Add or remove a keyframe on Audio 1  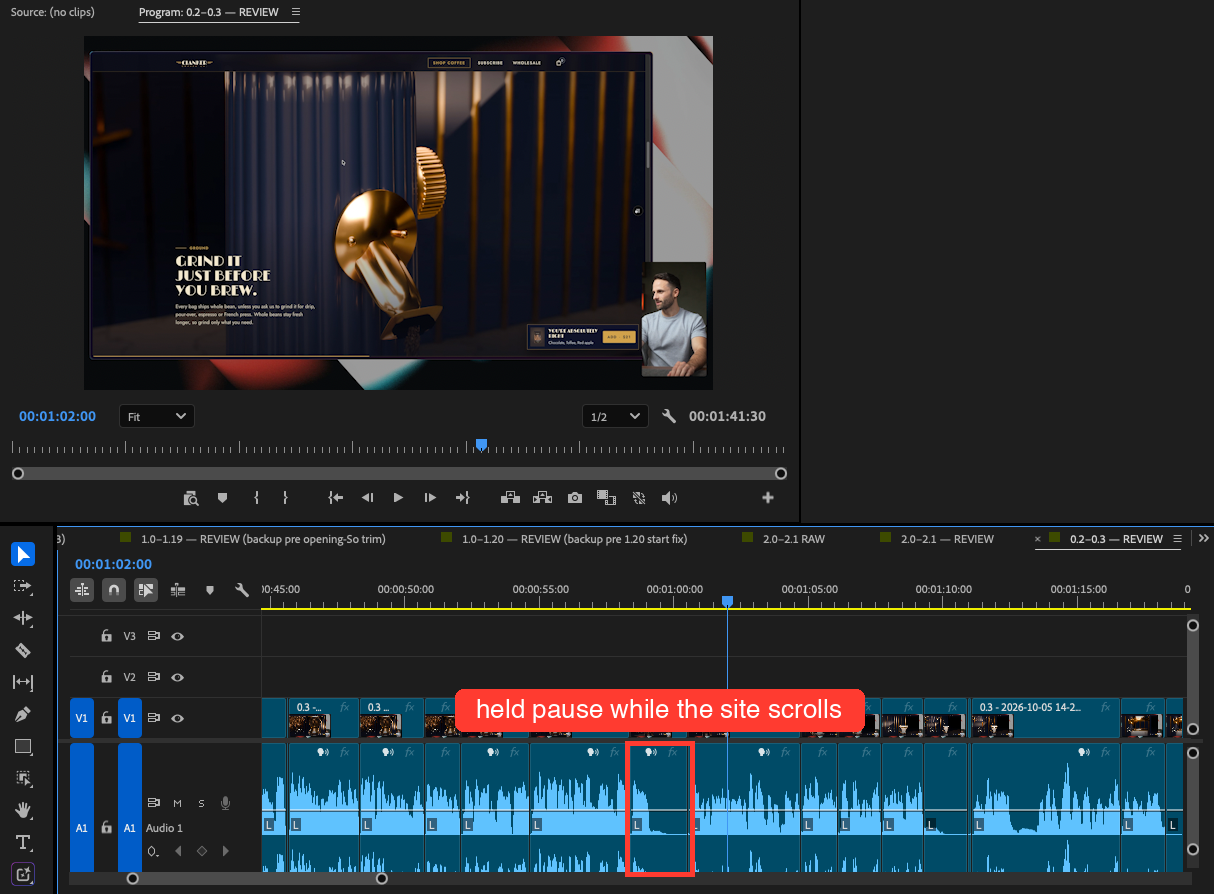pyautogui.click(x=202, y=852)
